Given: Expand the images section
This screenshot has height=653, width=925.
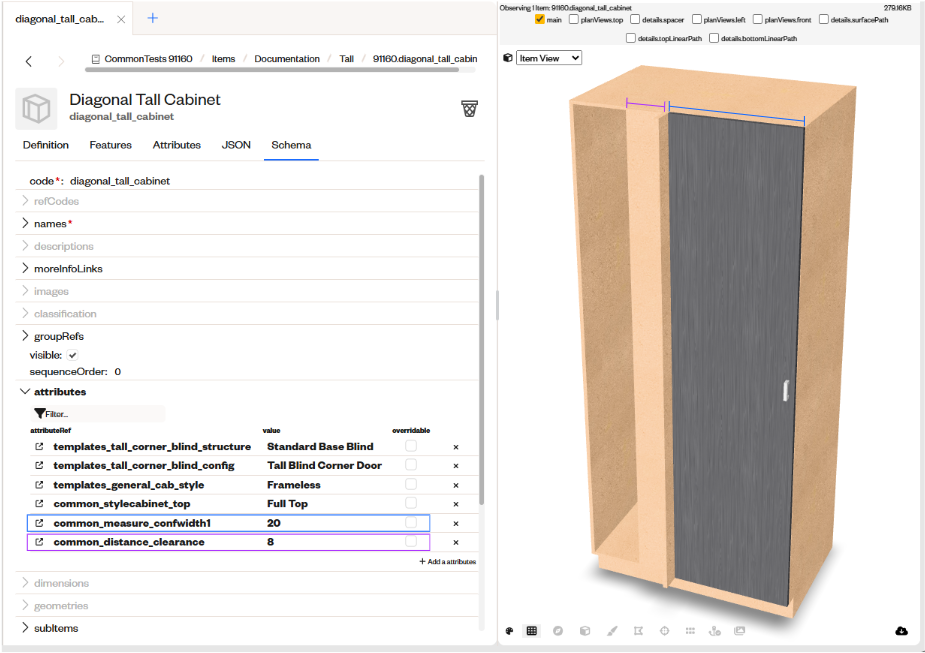Looking at the screenshot, I should click(25, 291).
